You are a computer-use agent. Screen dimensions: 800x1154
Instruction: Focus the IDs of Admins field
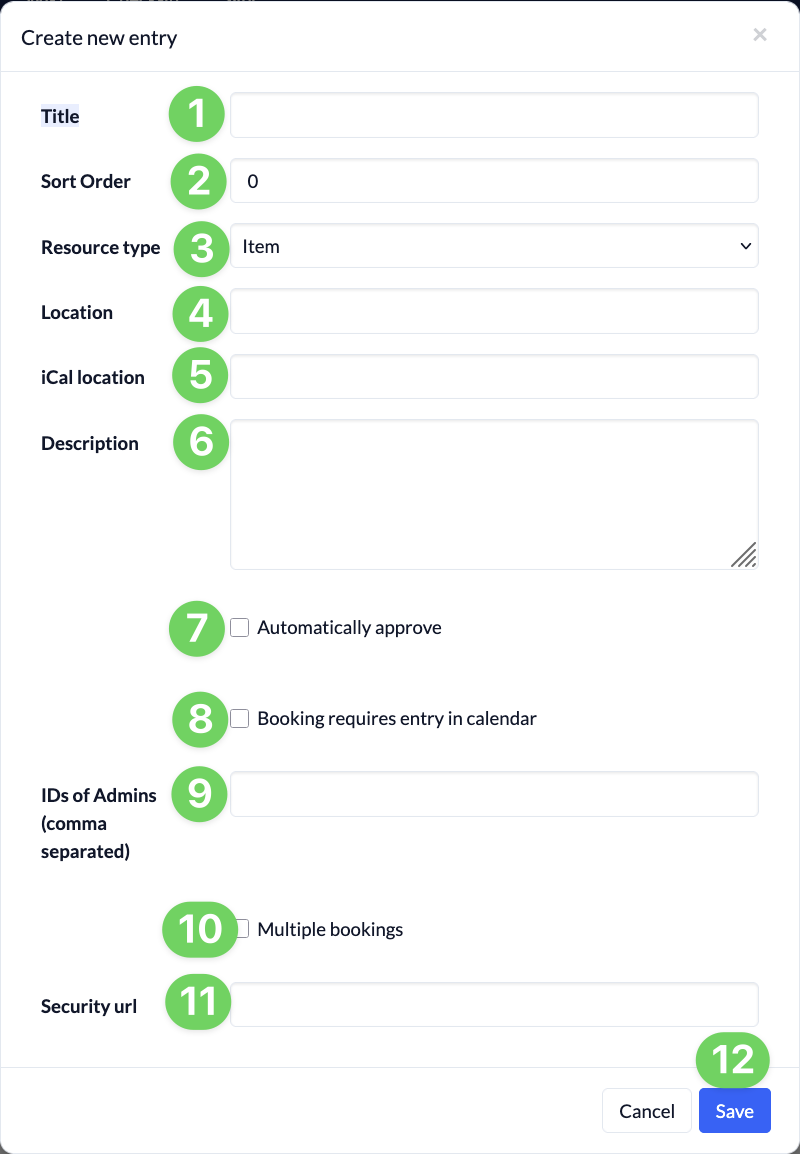point(494,794)
